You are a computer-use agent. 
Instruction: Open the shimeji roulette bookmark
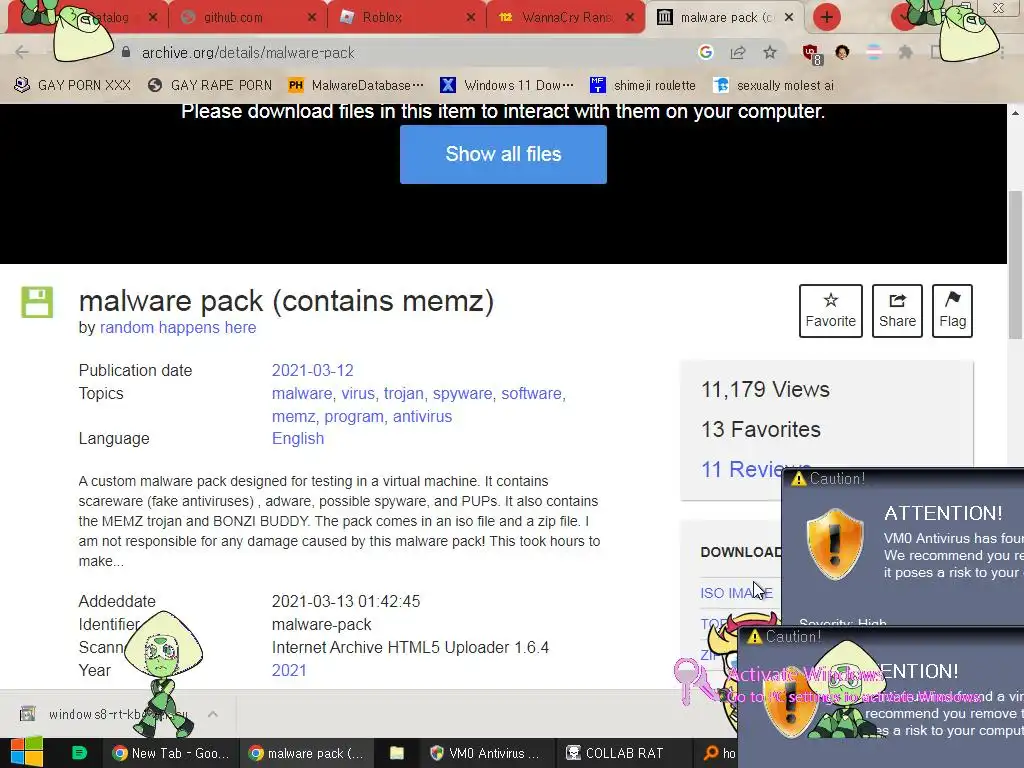643,85
